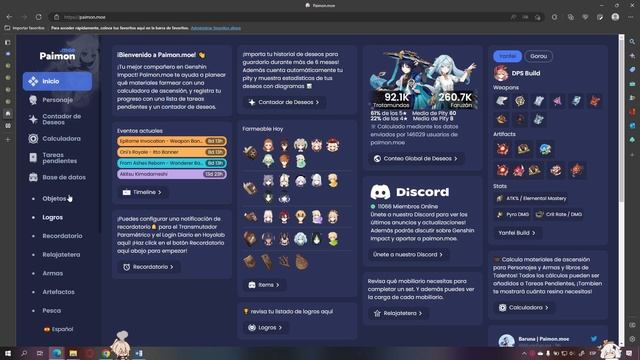
Task: Click the Yanfei character portrait icon
Action: pyautogui.click(x=500, y=73)
